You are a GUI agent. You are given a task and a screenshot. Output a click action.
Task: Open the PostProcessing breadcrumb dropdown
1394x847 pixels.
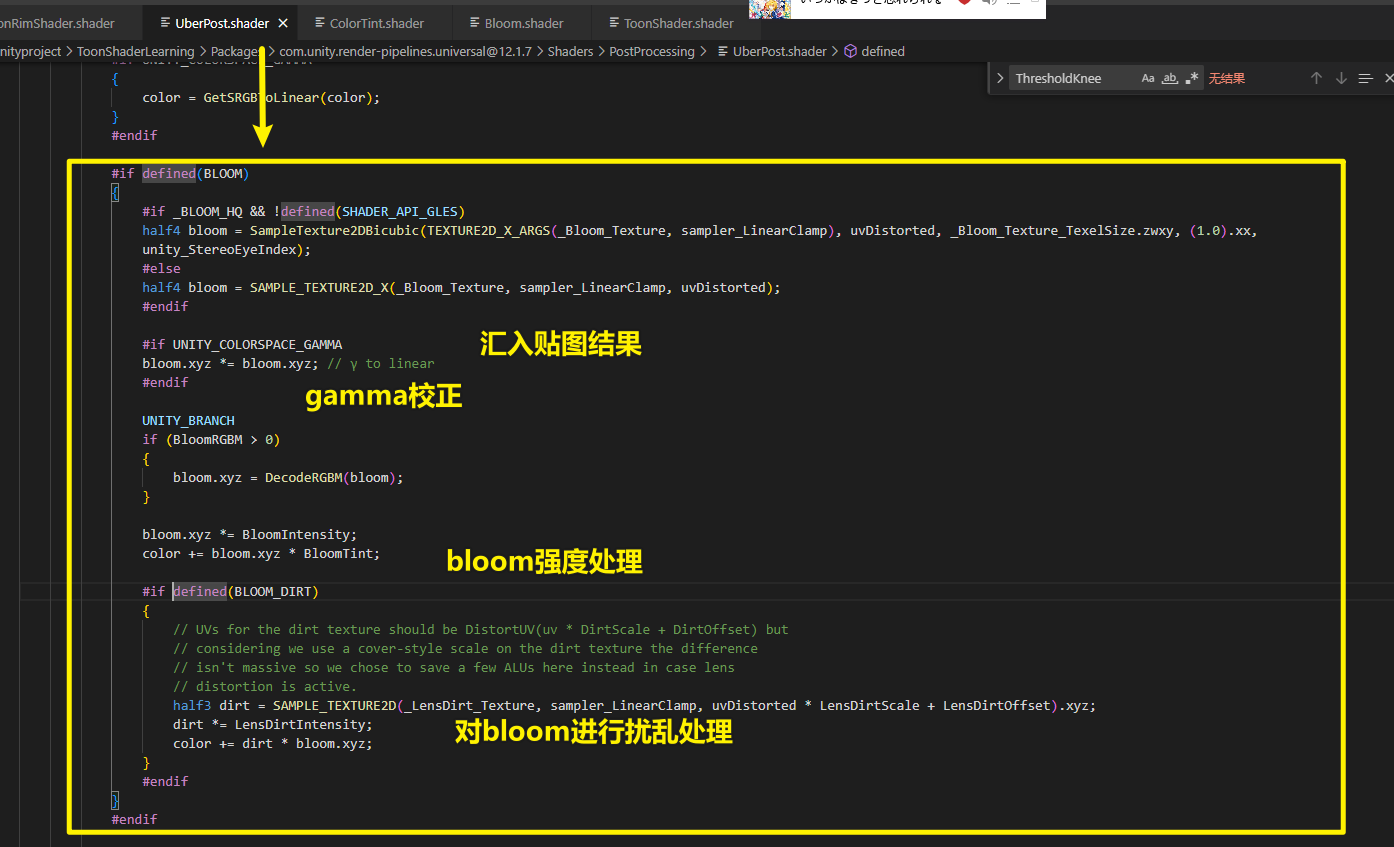pyautogui.click(x=652, y=51)
